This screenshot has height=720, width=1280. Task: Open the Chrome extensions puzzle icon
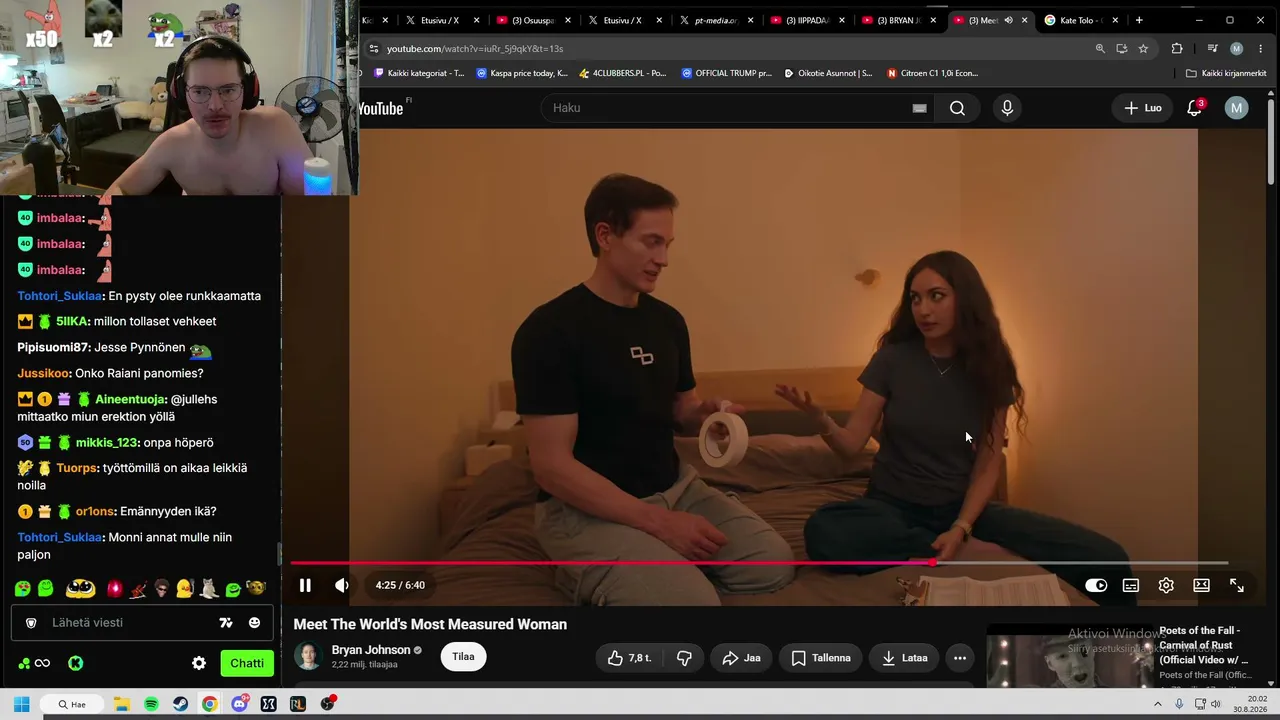point(1177,48)
